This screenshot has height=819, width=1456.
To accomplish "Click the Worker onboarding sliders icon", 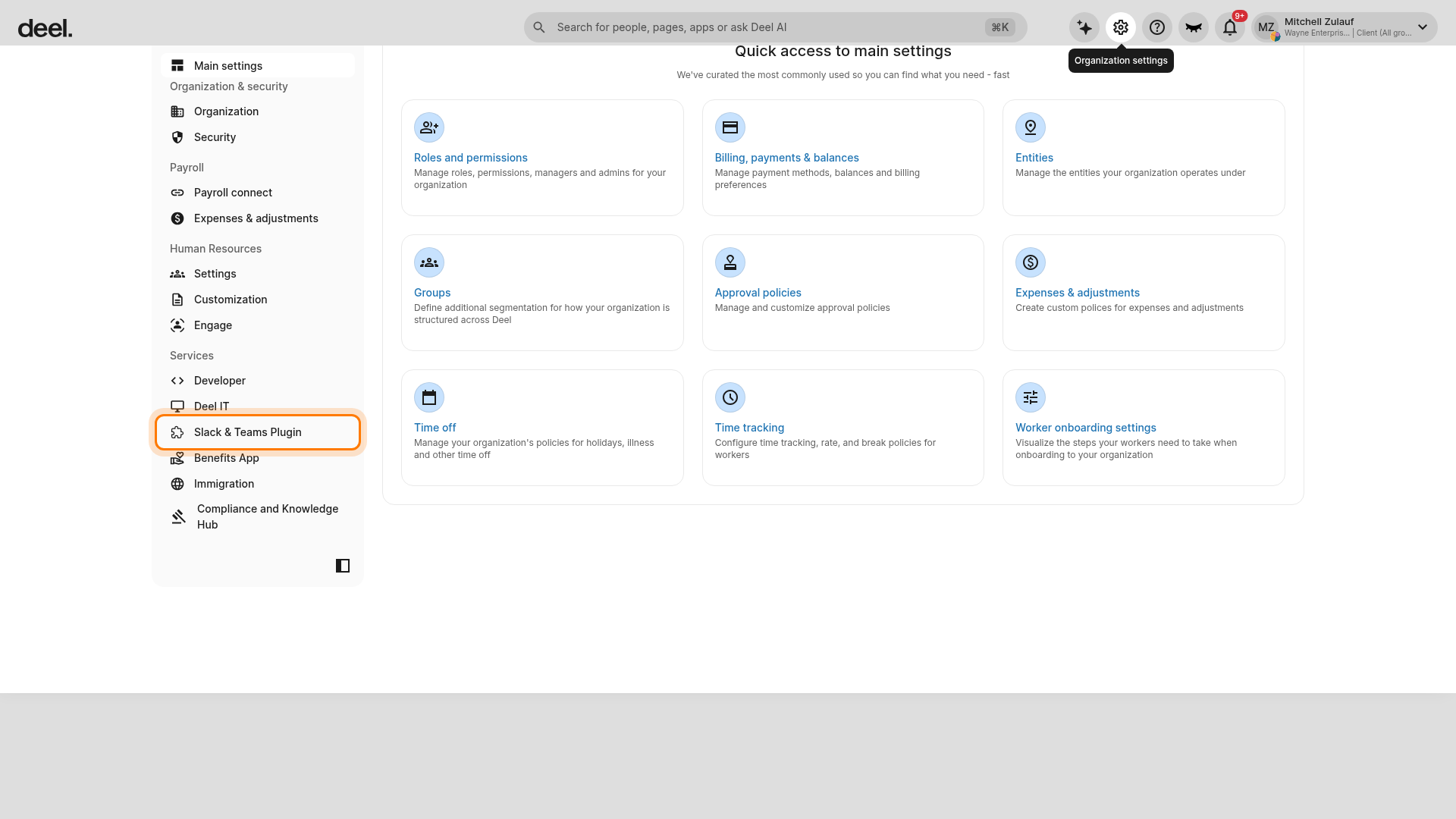I will coord(1031,397).
